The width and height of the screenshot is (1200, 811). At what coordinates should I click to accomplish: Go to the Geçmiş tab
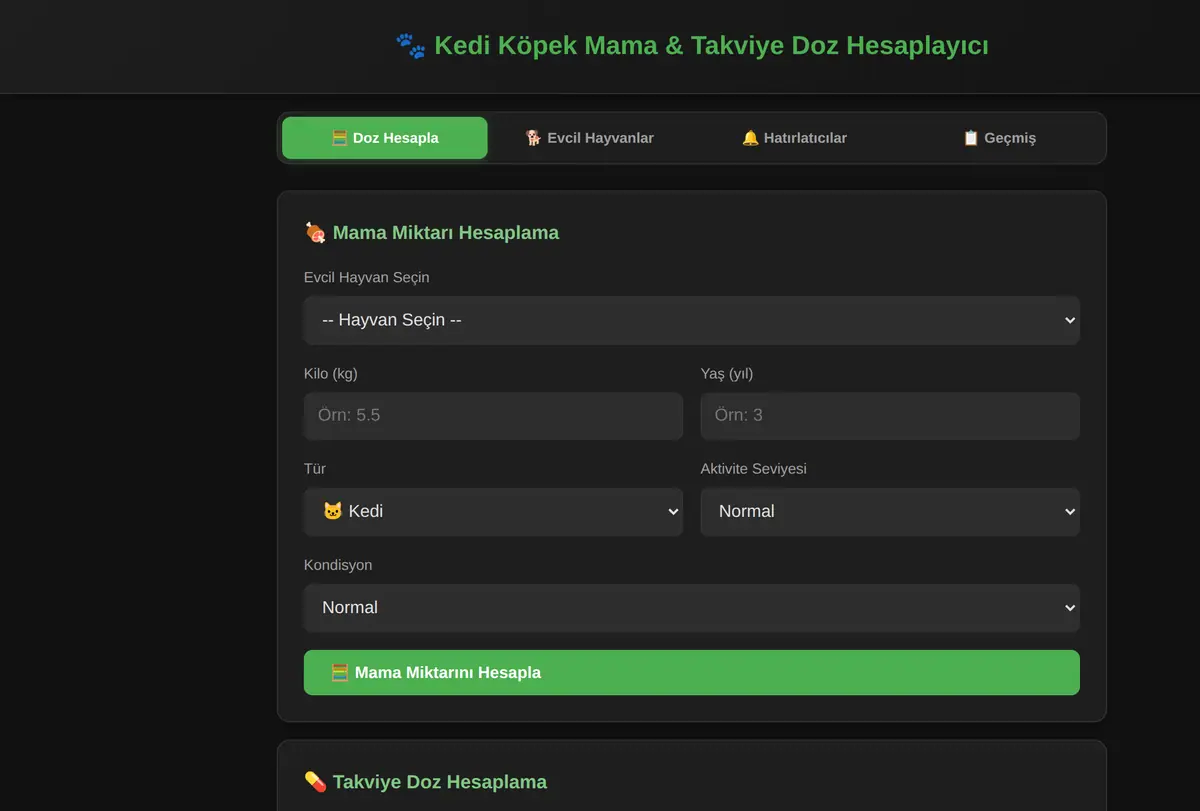pyautogui.click(x=1000, y=138)
